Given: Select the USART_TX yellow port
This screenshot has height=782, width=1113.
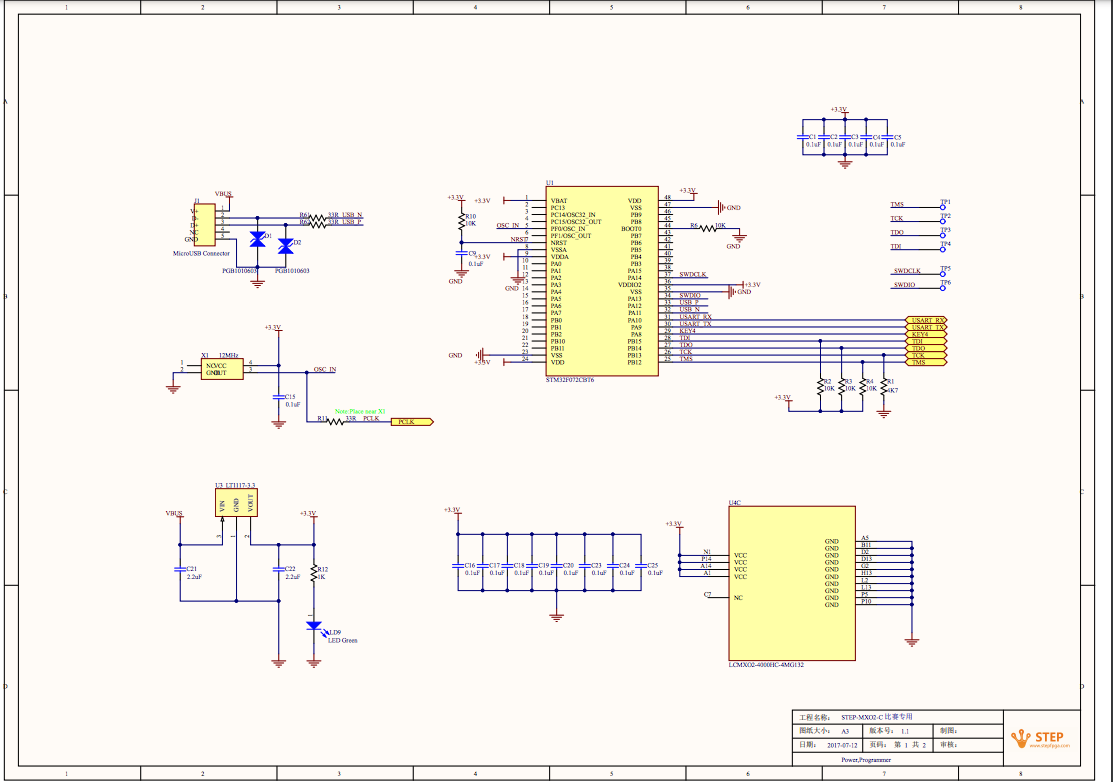Looking at the screenshot, I should (926, 327).
